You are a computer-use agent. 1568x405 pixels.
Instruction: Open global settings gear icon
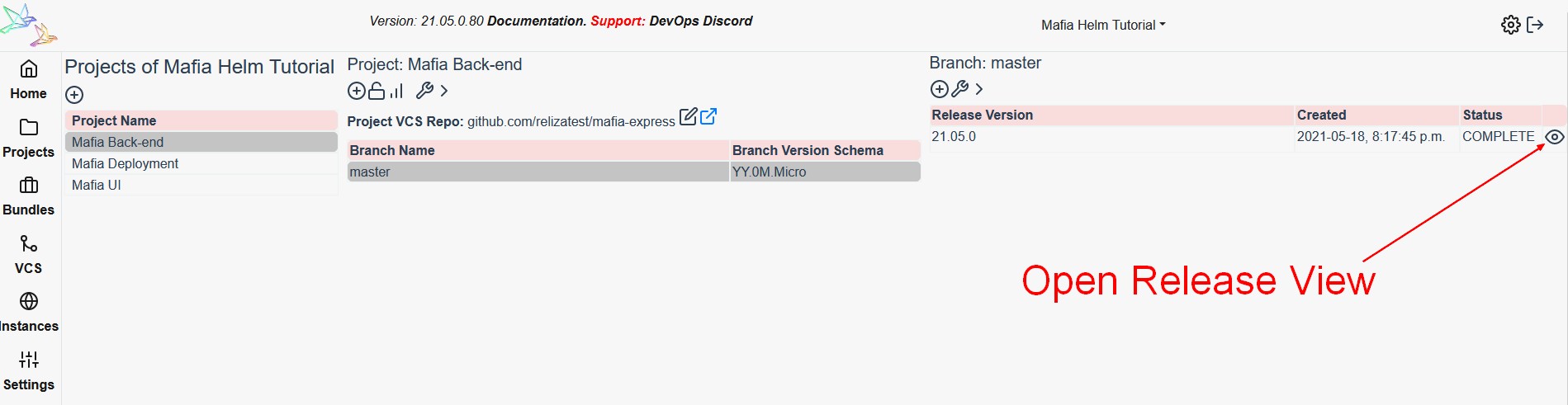point(1511,25)
